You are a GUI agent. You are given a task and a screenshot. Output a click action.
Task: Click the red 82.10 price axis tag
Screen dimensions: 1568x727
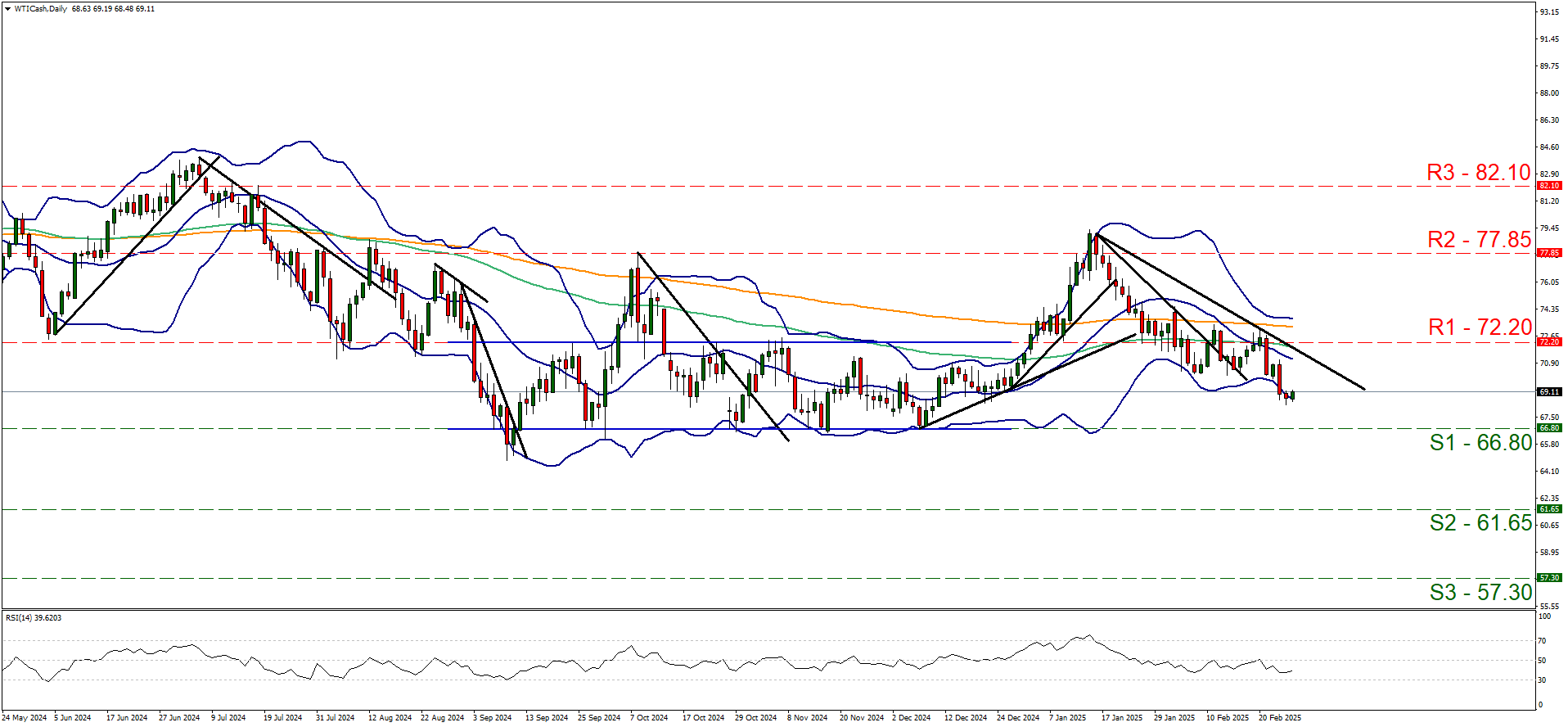point(1549,186)
